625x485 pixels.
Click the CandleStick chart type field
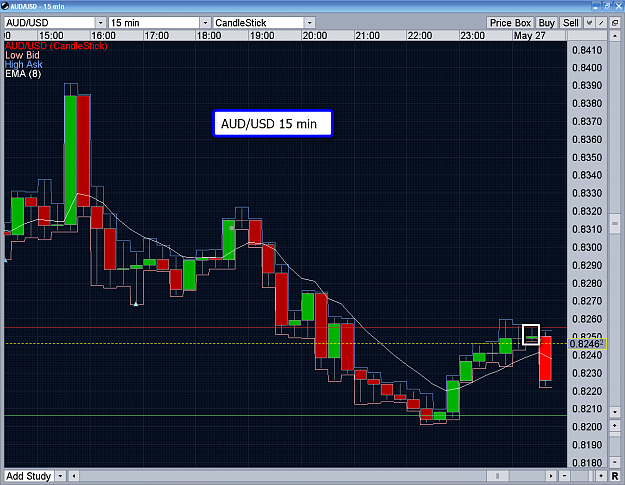pyautogui.click(x=258, y=23)
